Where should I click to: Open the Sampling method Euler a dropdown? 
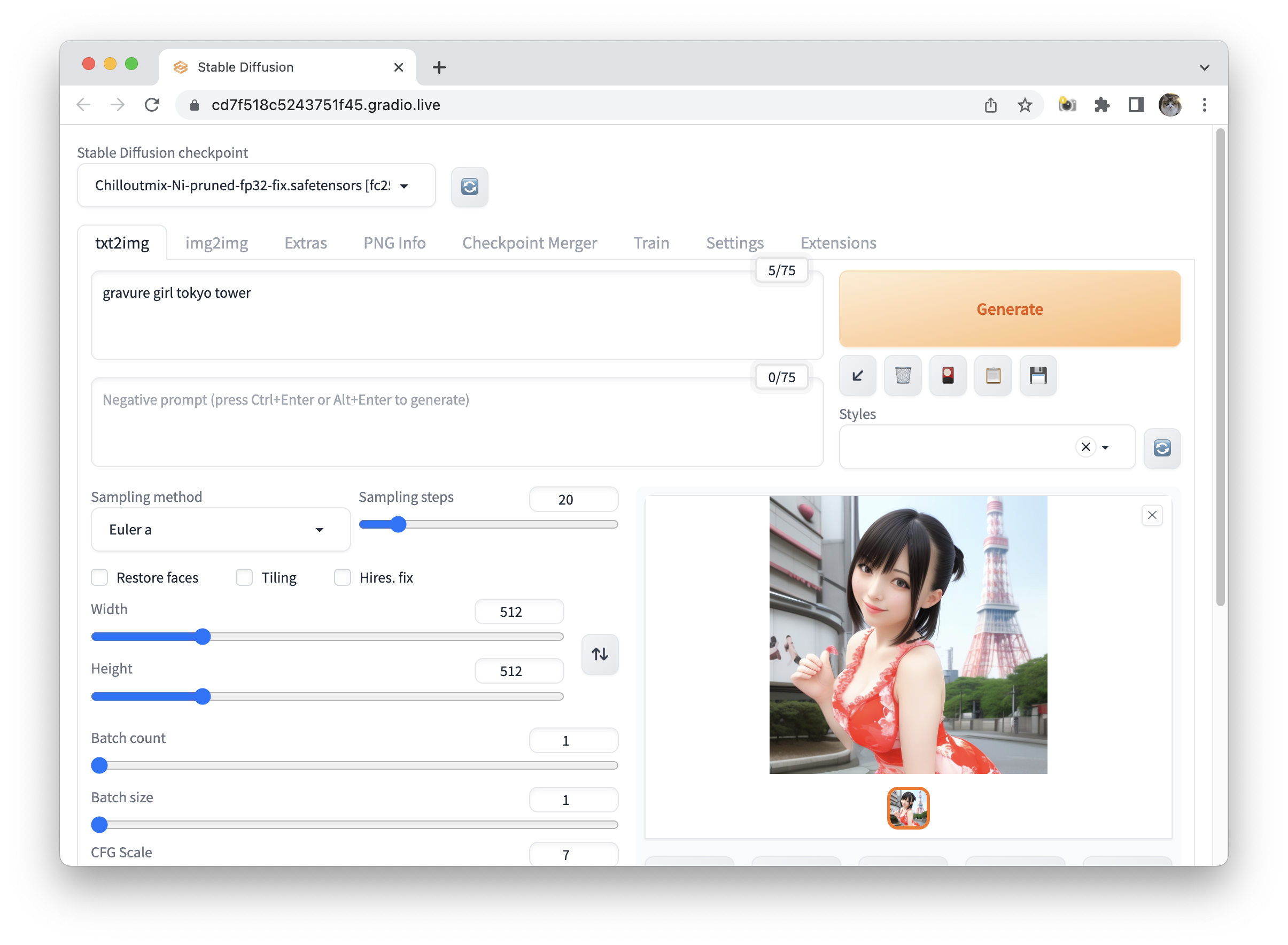220,529
